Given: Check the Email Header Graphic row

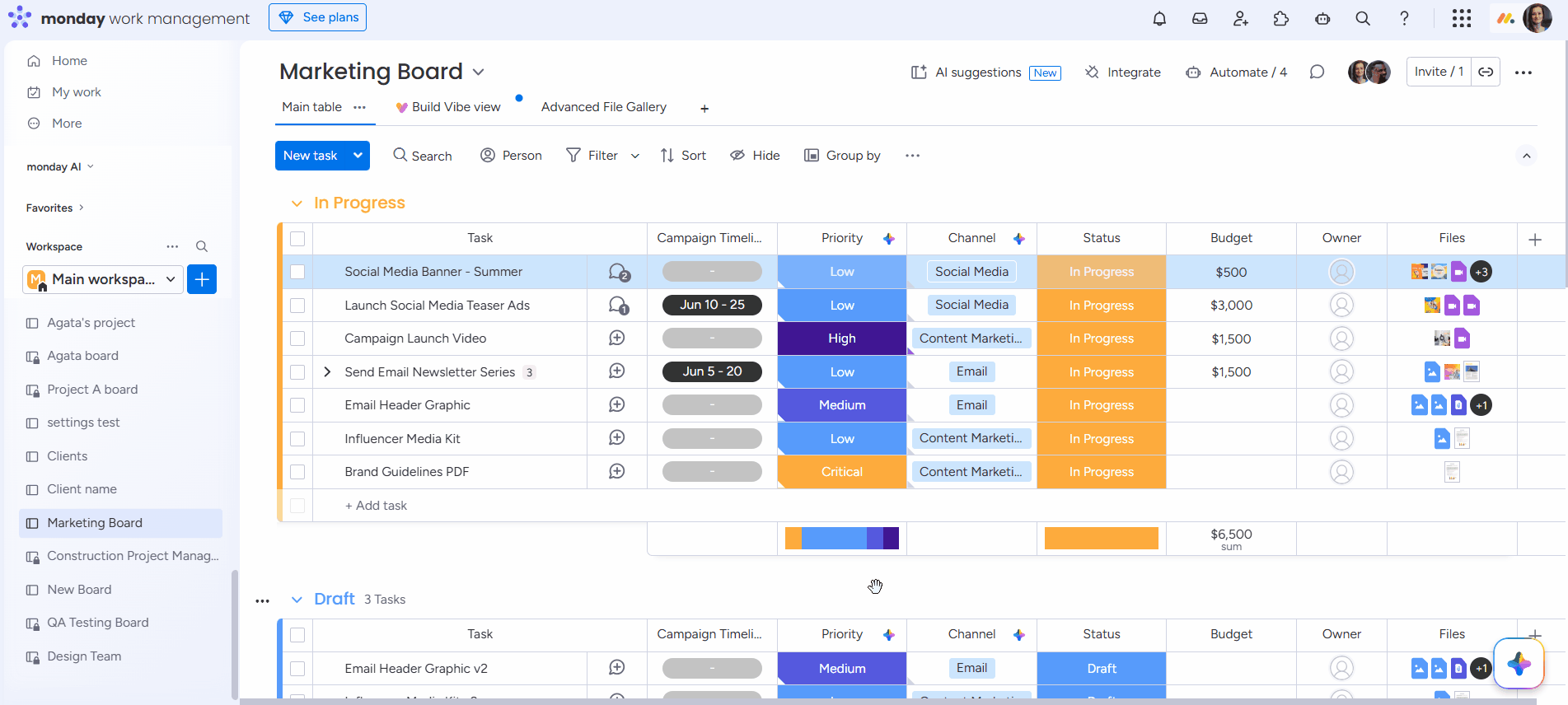Looking at the screenshot, I should coord(297,405).
